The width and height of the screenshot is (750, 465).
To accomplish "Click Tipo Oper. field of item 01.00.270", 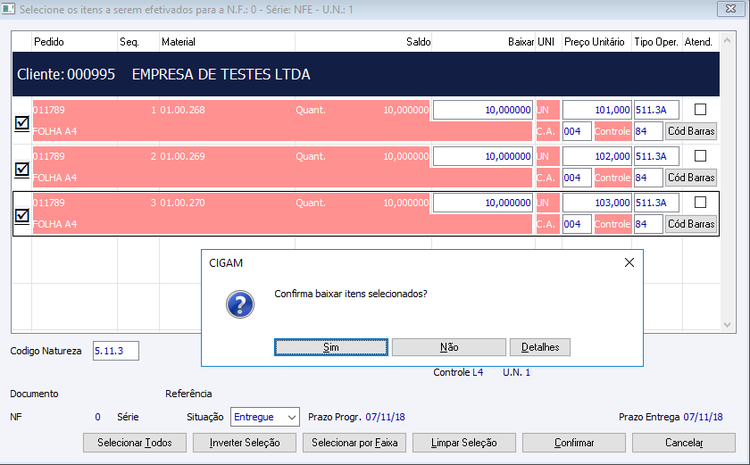I will click(x=657, y=203).
